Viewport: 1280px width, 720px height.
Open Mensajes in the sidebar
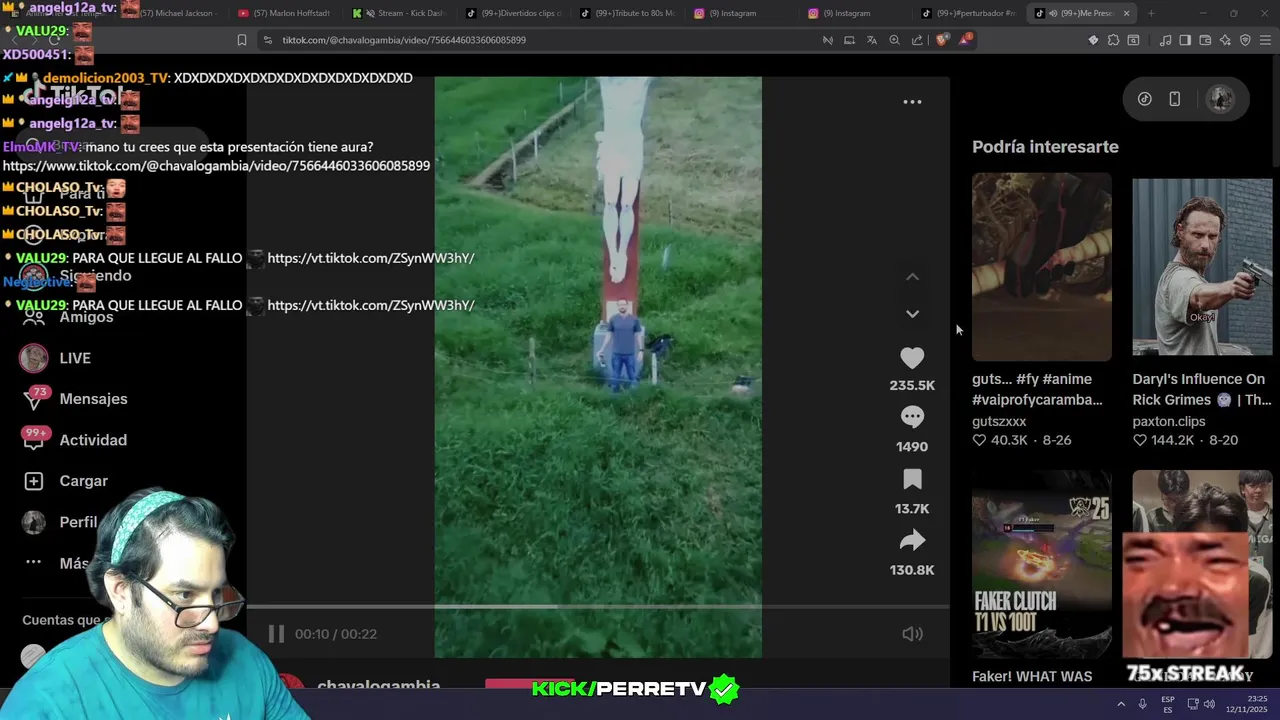(x=93, y=399)
